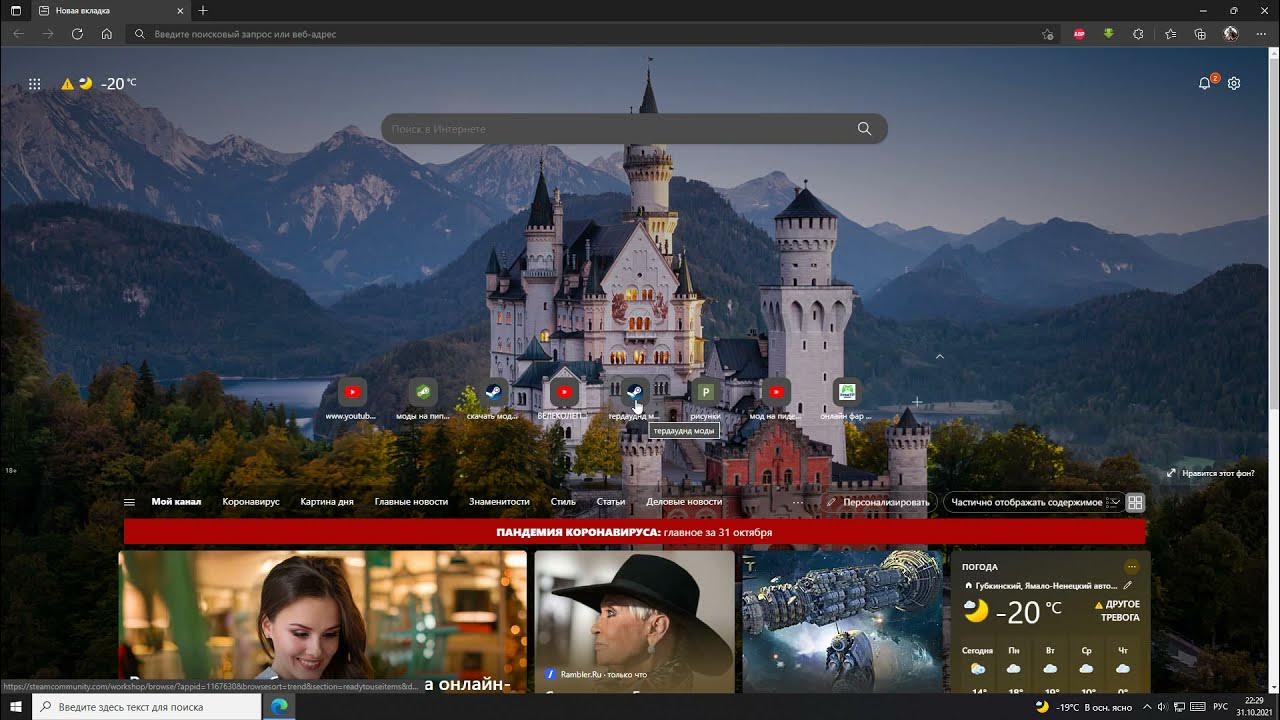The height and width of the screenshot is (720, 1280).
Task: Open the news feed hamburger menu
Action: point(129,502)
